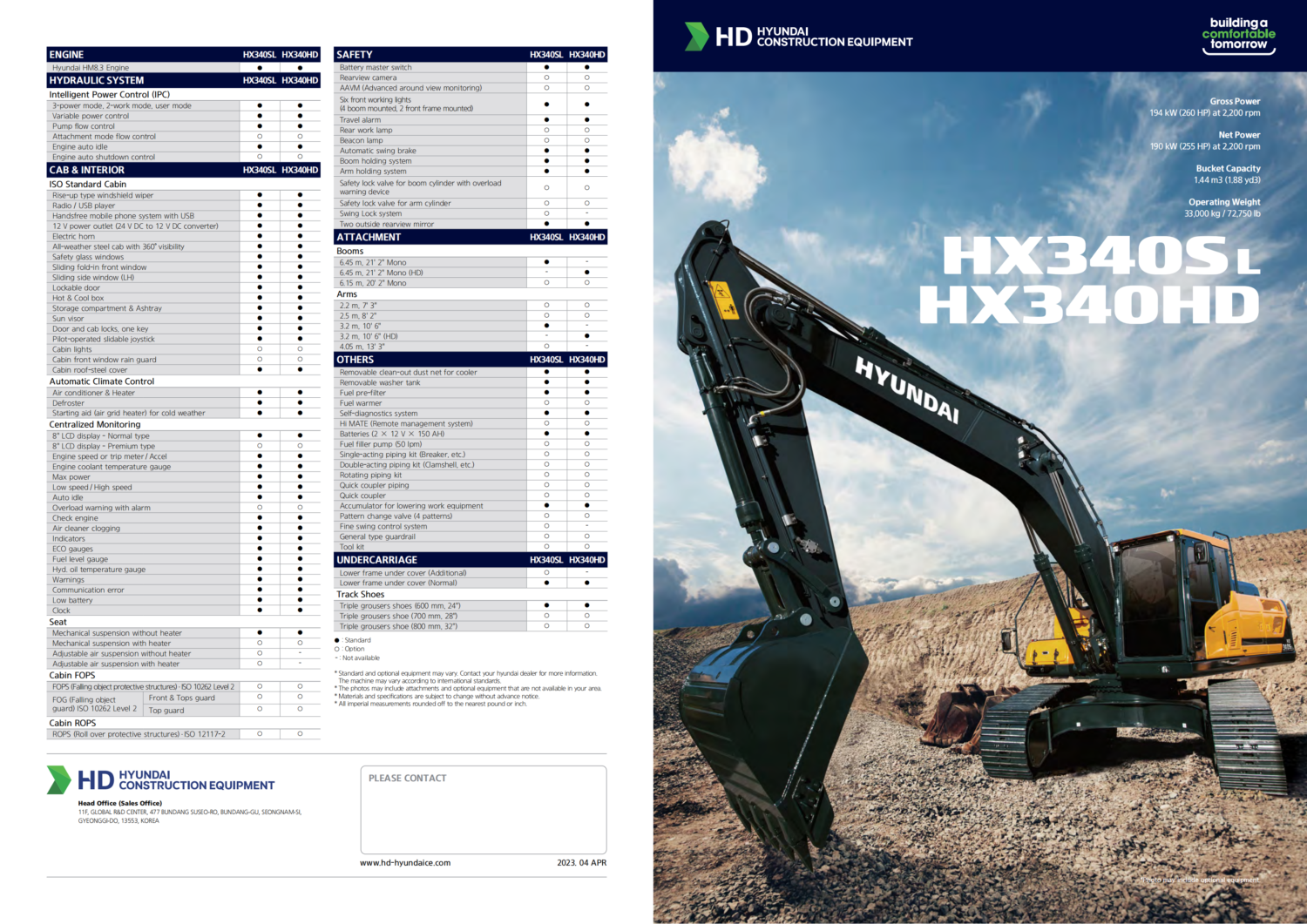Click the Hot & Cool box row
1307x924 pixels.
(x=184, y=298)
